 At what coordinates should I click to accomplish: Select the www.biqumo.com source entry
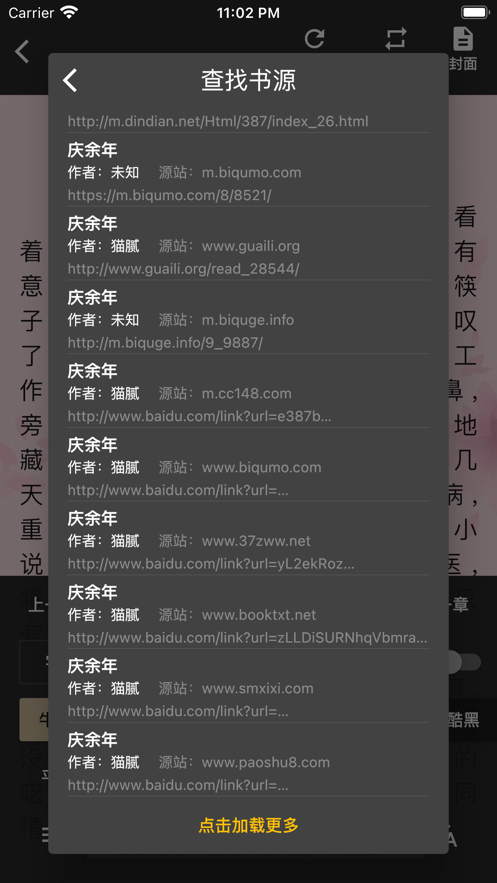point(248,466)
